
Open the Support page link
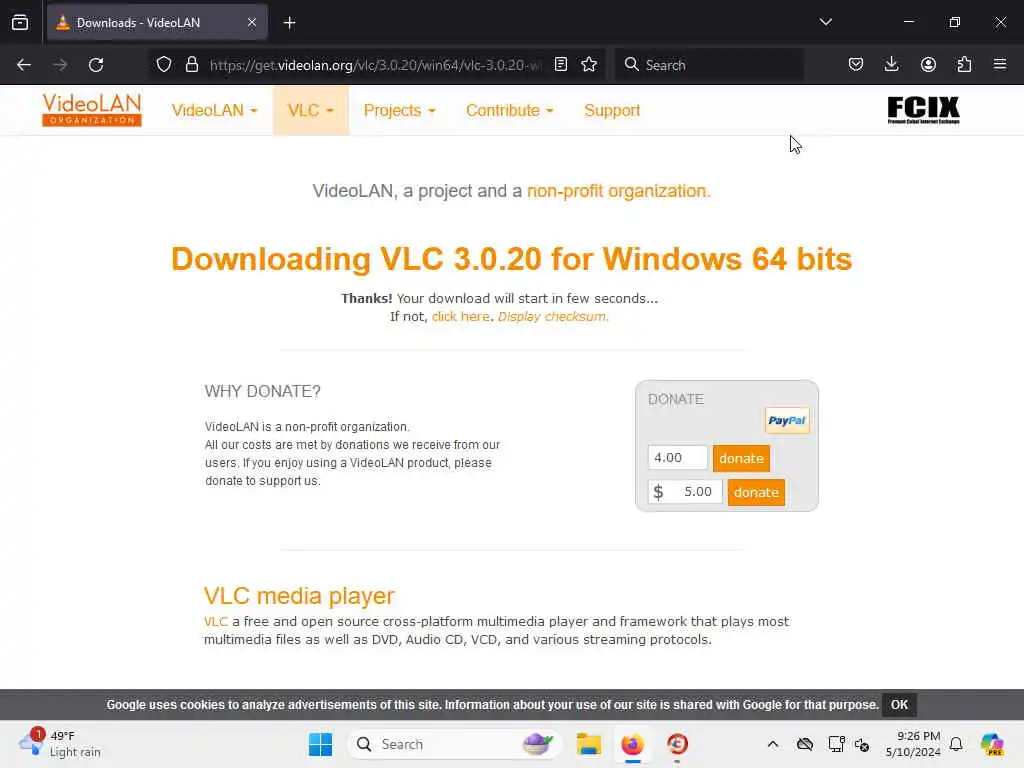[612, 110]
